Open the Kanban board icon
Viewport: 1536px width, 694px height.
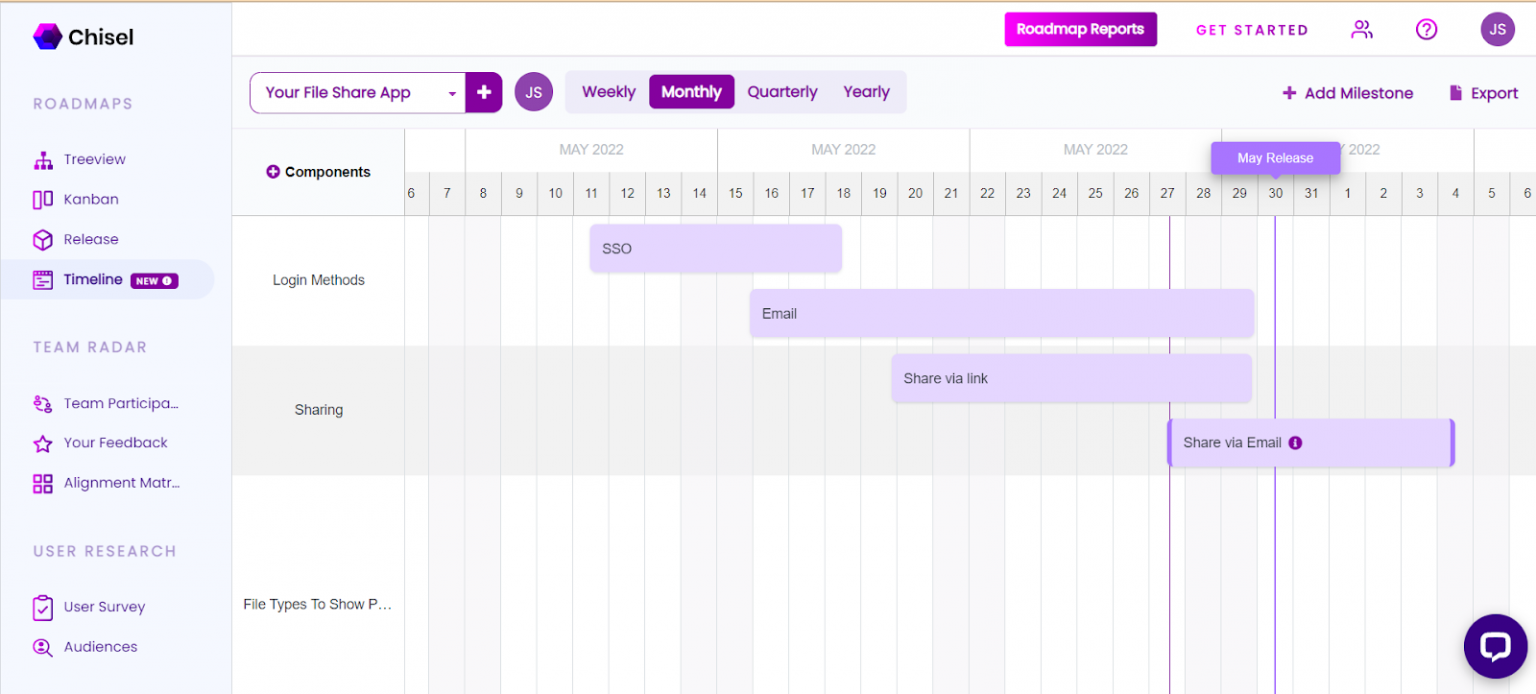click(43, 200)
